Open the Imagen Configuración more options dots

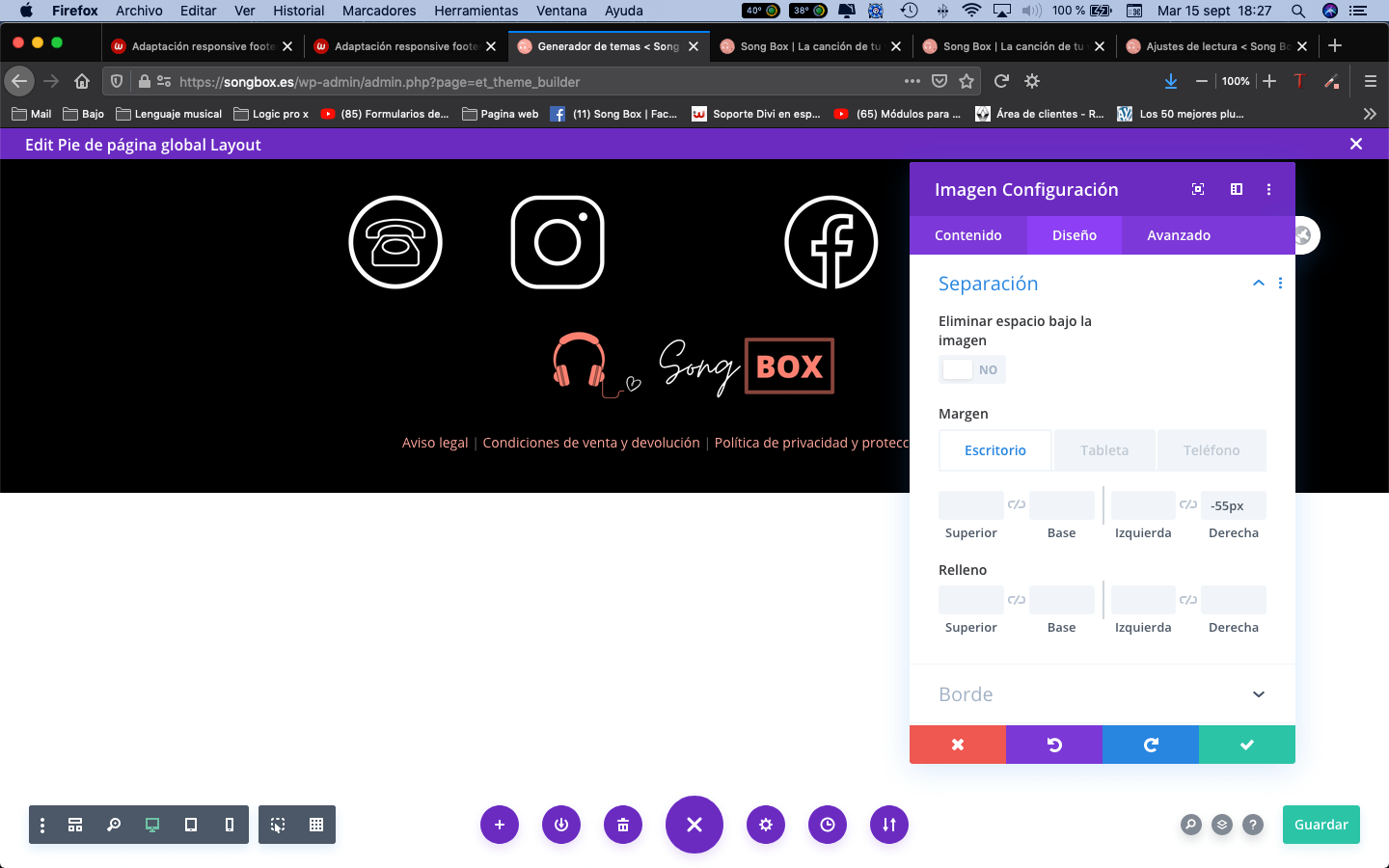coord(1268,189)
